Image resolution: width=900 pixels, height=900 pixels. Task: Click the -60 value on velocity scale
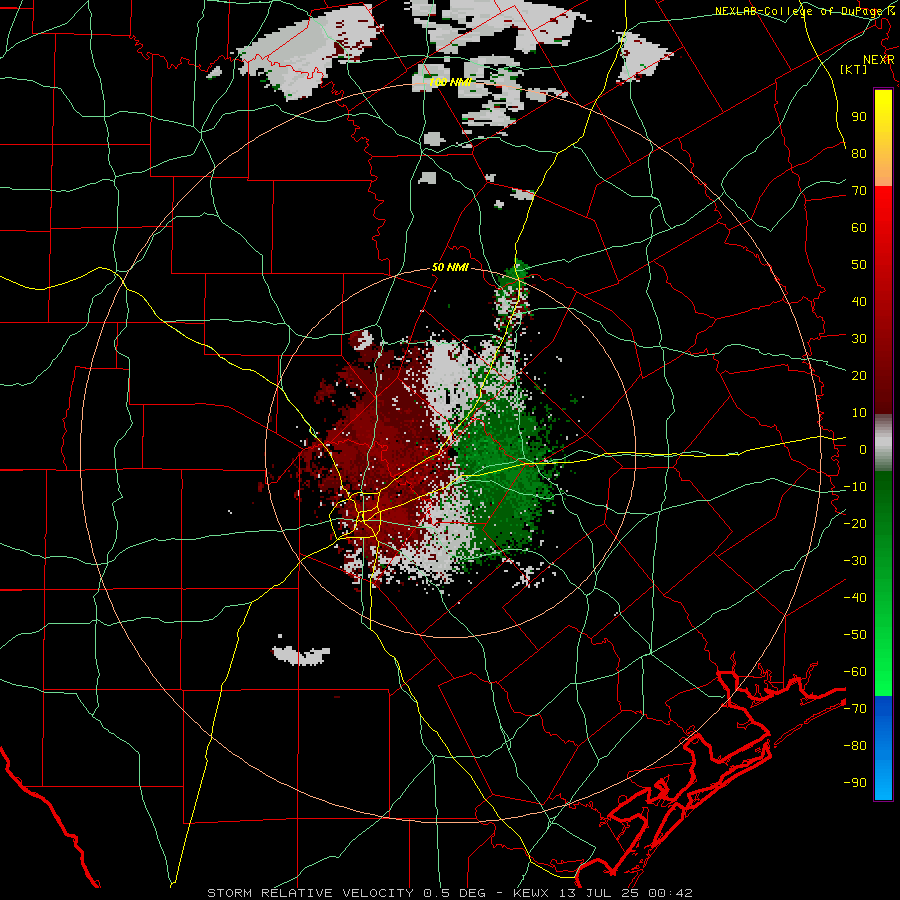(x=855, y=672)
